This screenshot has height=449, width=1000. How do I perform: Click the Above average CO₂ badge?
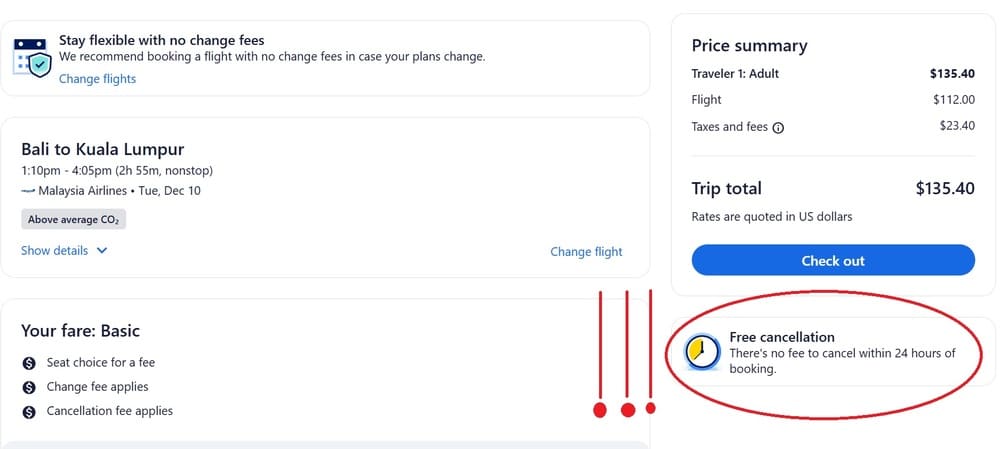click(x=73, y=220)
